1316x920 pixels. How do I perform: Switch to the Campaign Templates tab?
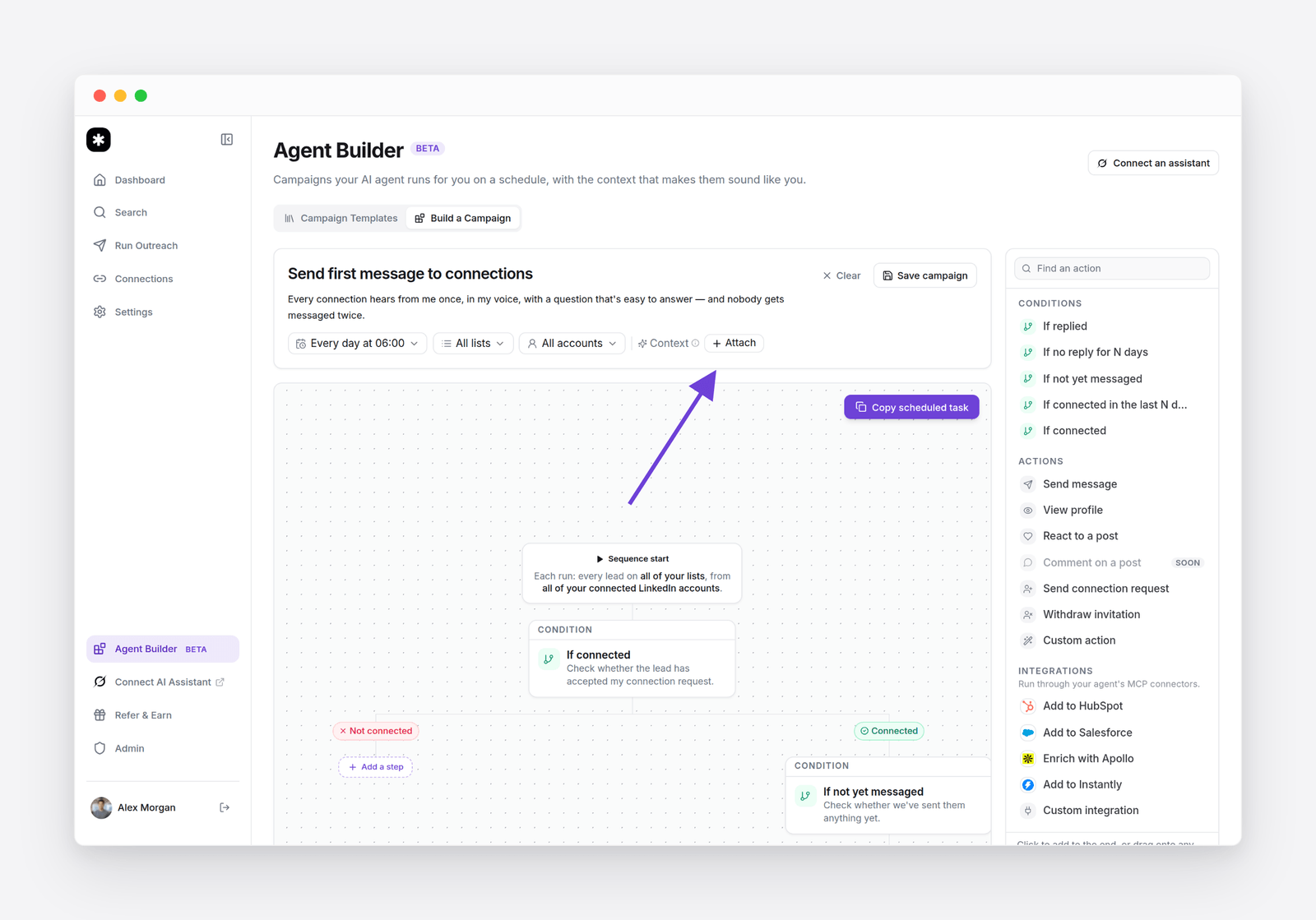point(341,218)
